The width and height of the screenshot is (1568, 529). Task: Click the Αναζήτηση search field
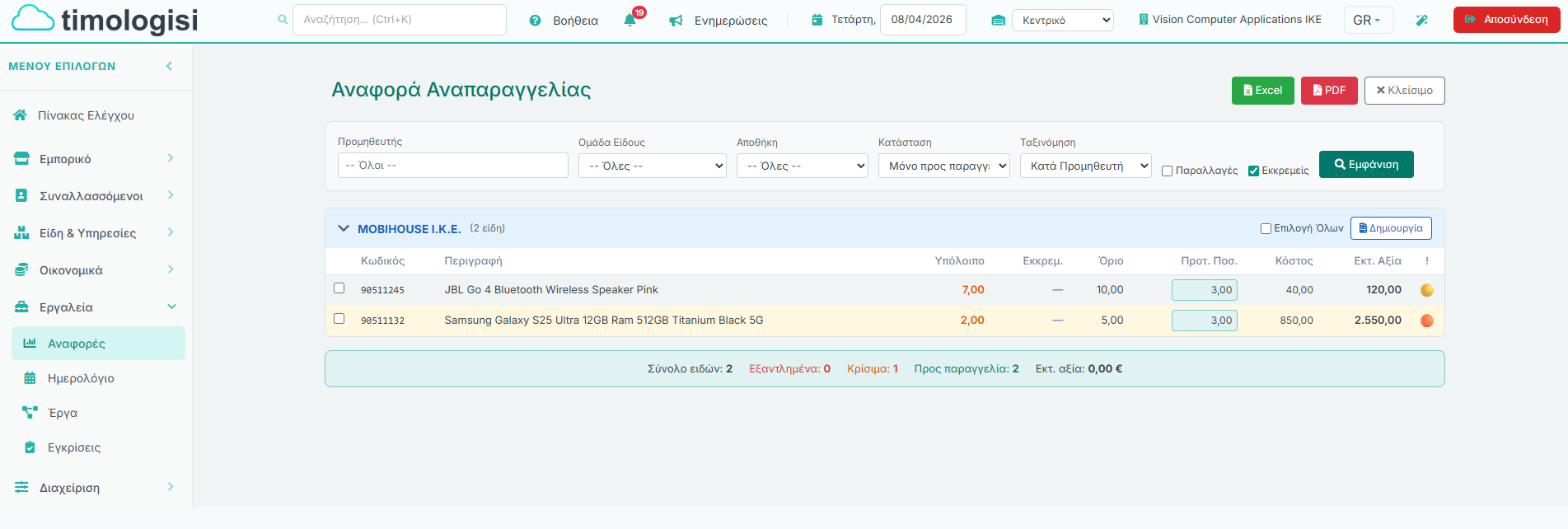click(x=400, y=20)
